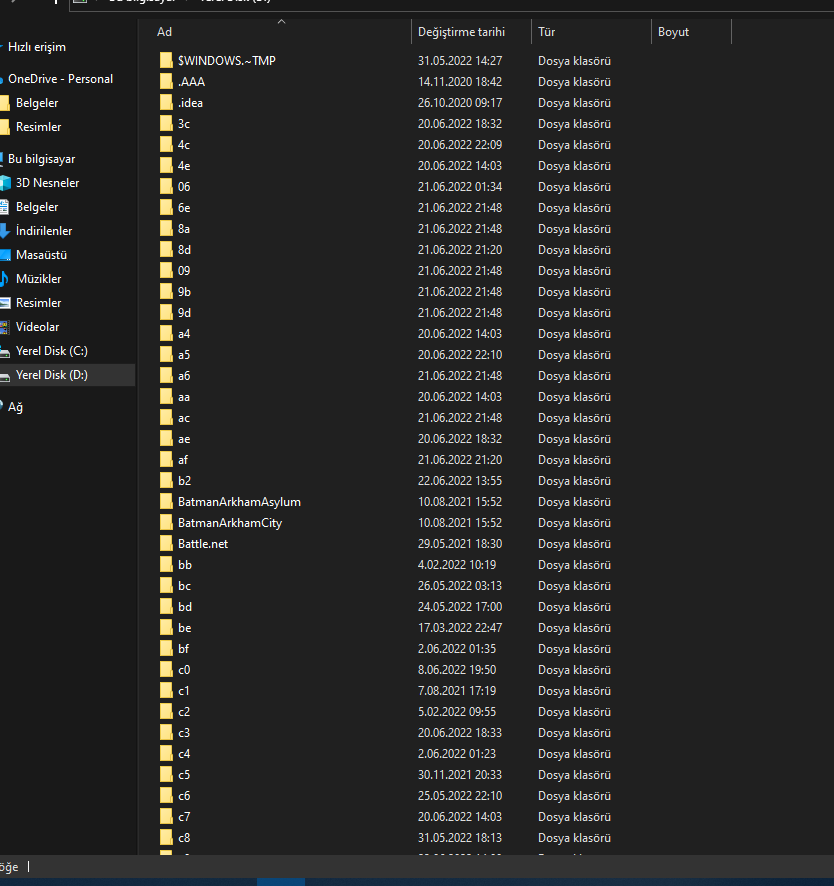Select the folder named be

[x=184, y=628]
